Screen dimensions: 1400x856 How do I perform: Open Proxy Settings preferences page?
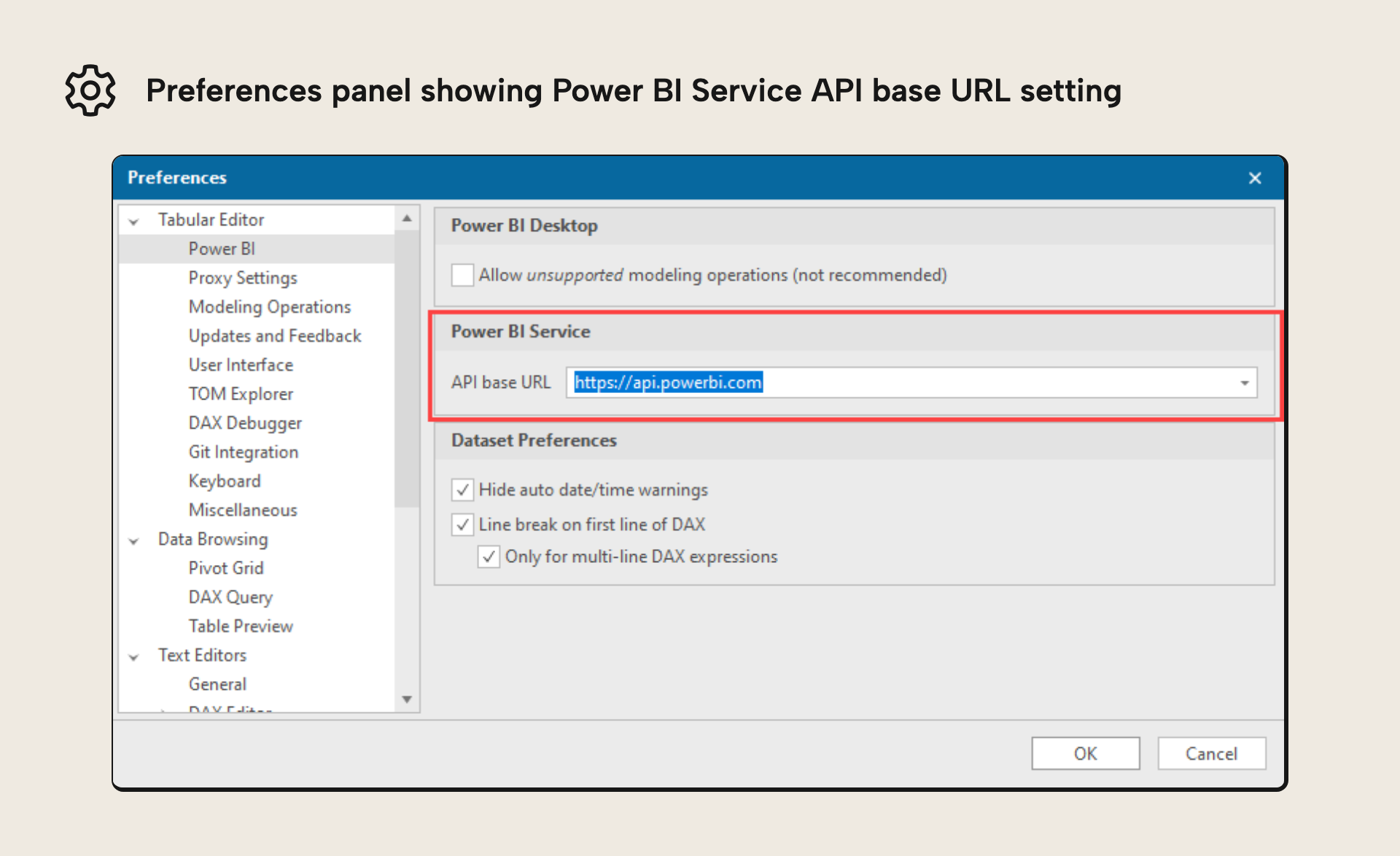(x=243, y=278)
